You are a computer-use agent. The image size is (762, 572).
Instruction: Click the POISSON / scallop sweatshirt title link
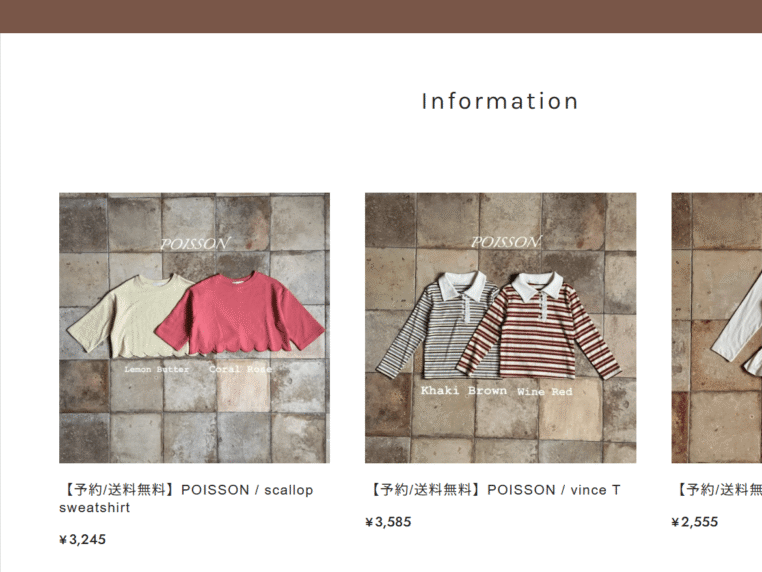click(x=186, y=498)
